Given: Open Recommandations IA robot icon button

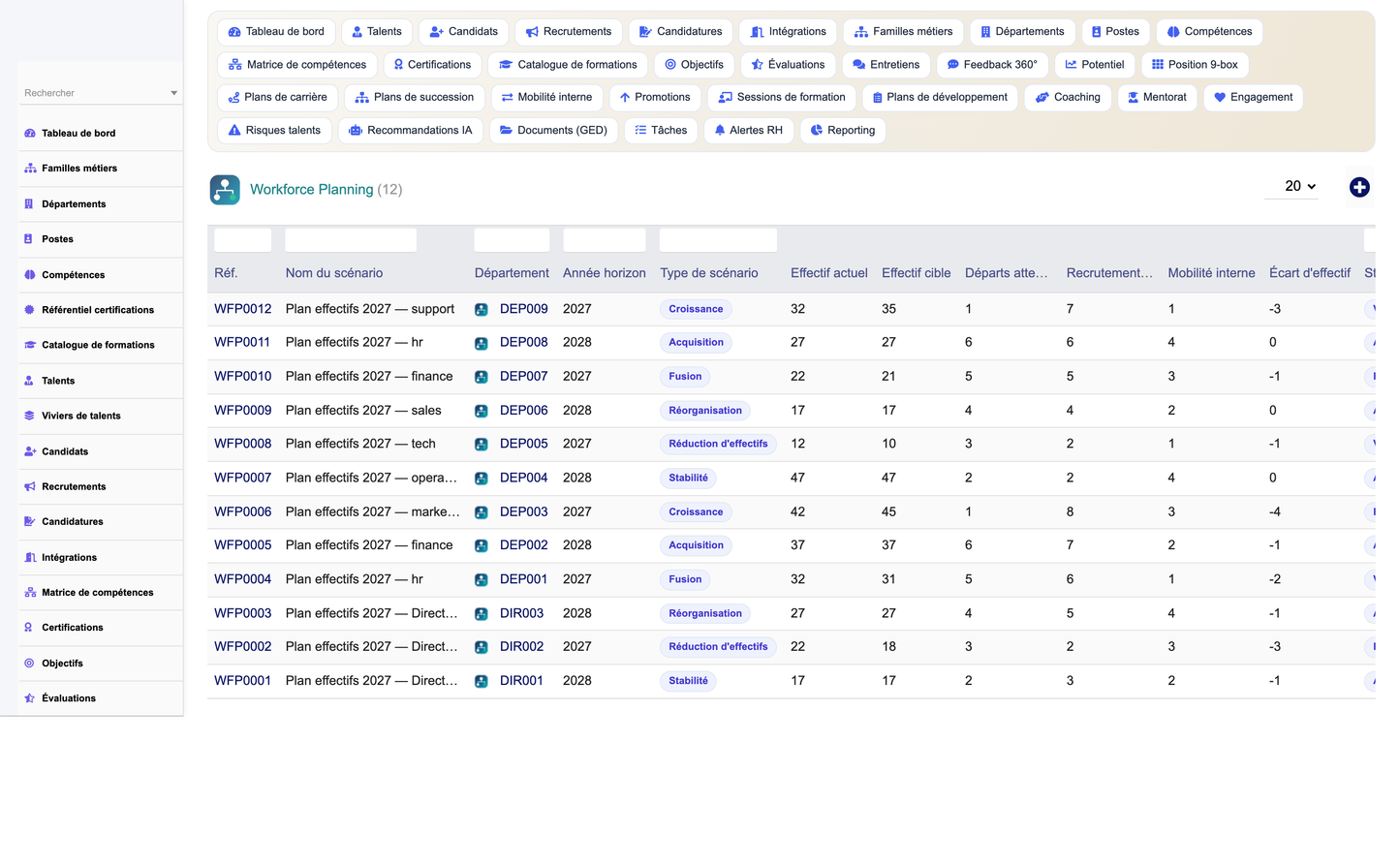Looking at the screenshot, I should (x=412, y=131).
